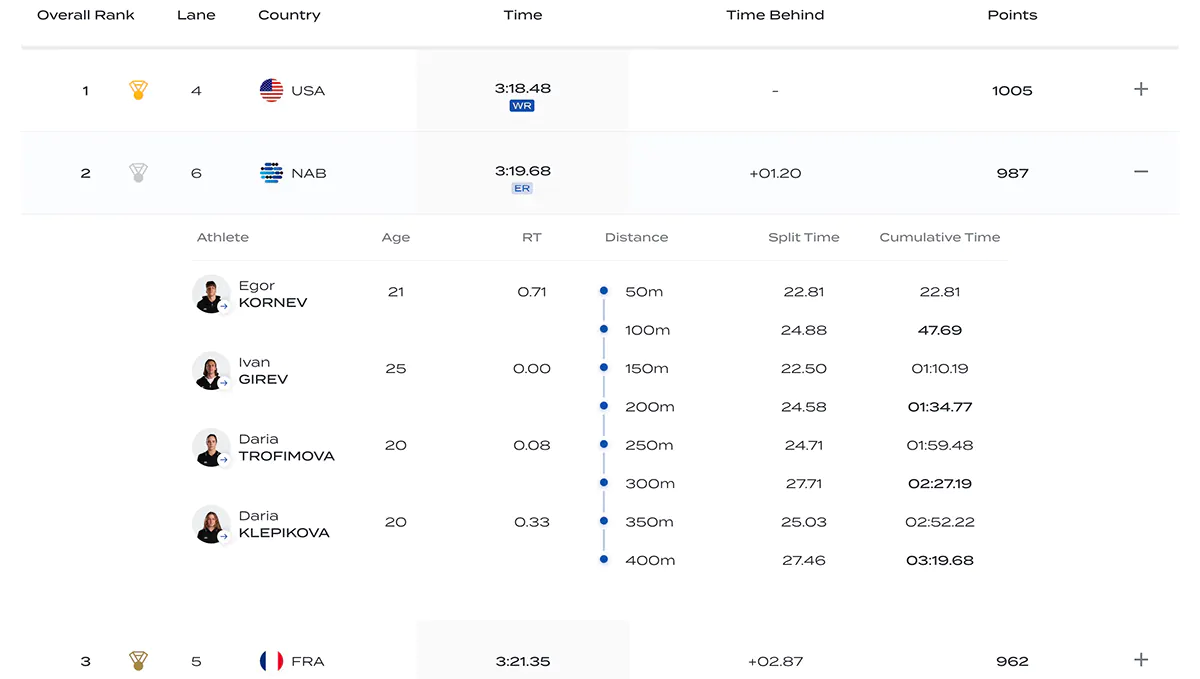1200x679 pixels.
Task: Click the silver medal icon for rank 2
Action: [138, 173]
